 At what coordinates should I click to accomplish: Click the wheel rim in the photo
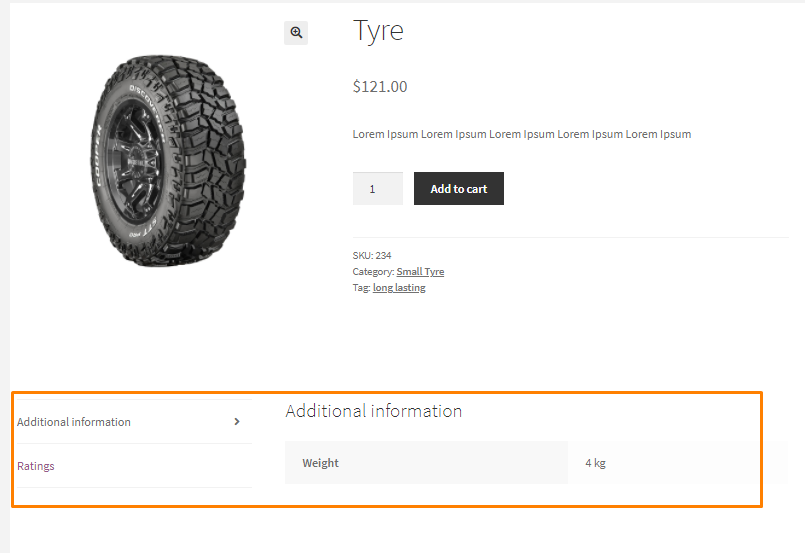(135, 162)
